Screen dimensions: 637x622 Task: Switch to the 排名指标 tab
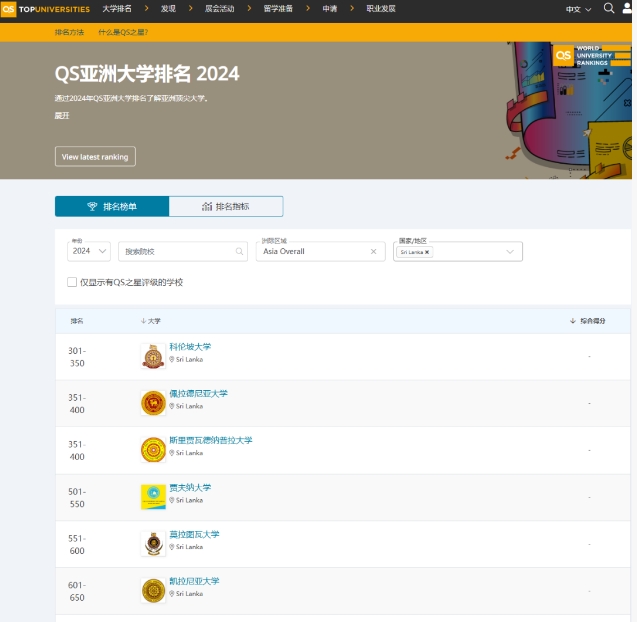[x=226, y=206]
